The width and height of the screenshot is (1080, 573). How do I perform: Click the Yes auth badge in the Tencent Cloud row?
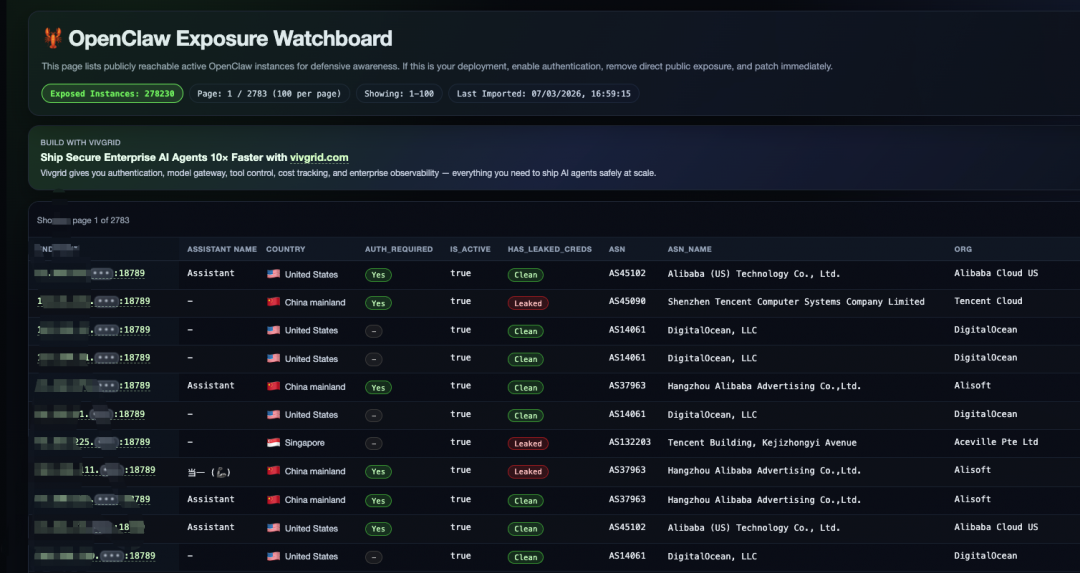(x=378, y=303)
